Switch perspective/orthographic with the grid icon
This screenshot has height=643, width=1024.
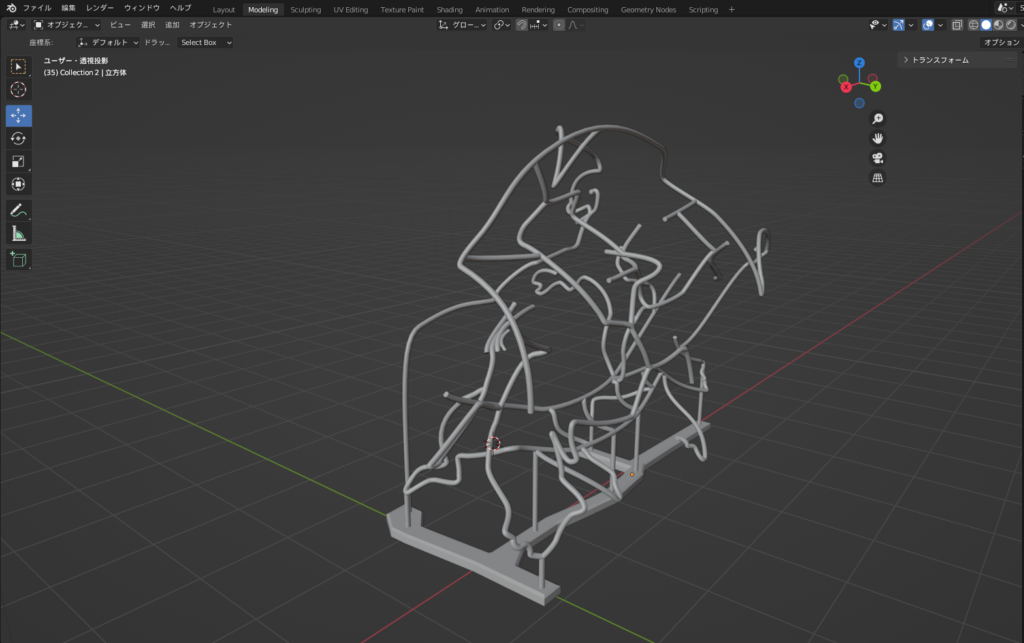point(878,178)
